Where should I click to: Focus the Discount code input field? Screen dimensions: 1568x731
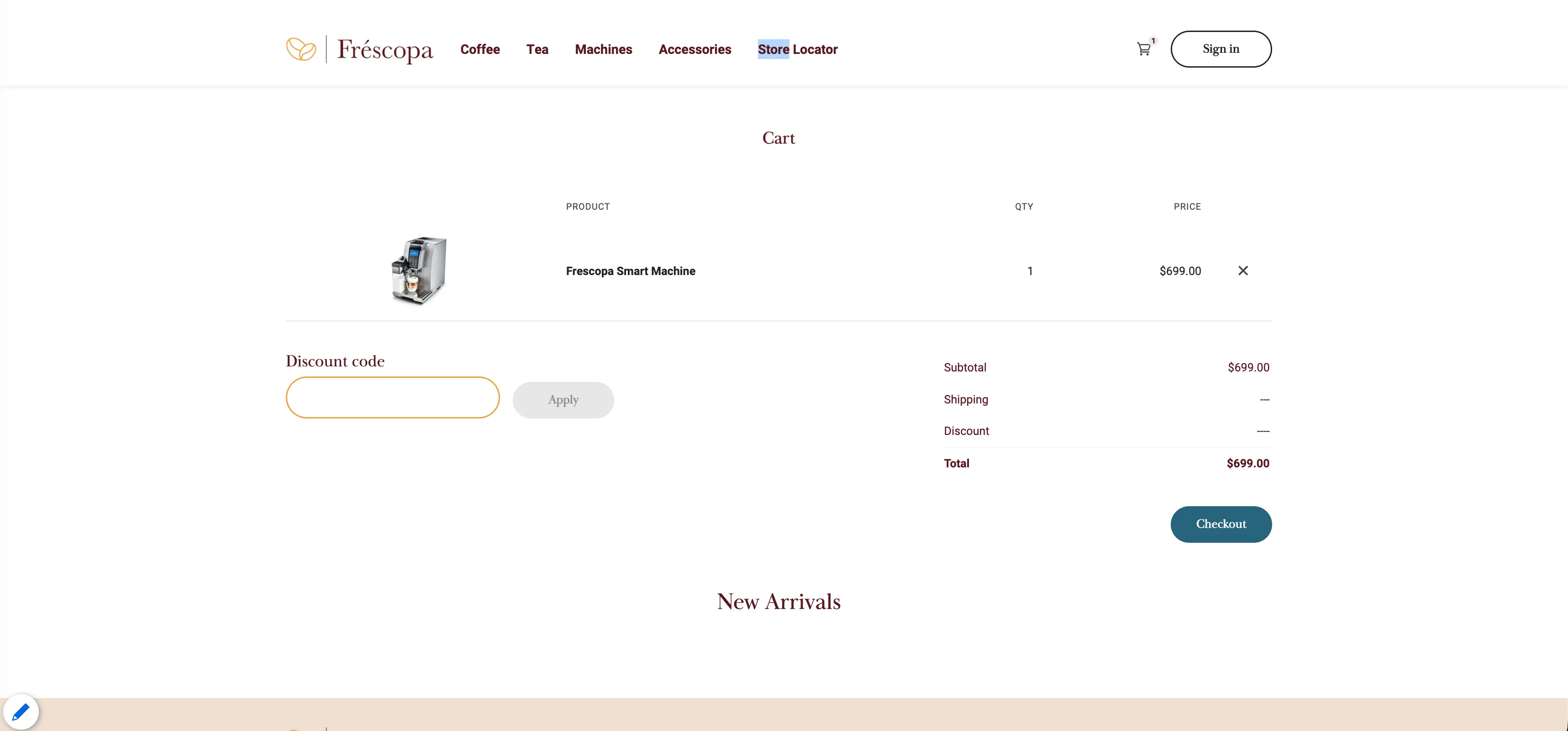click(393, 397)
